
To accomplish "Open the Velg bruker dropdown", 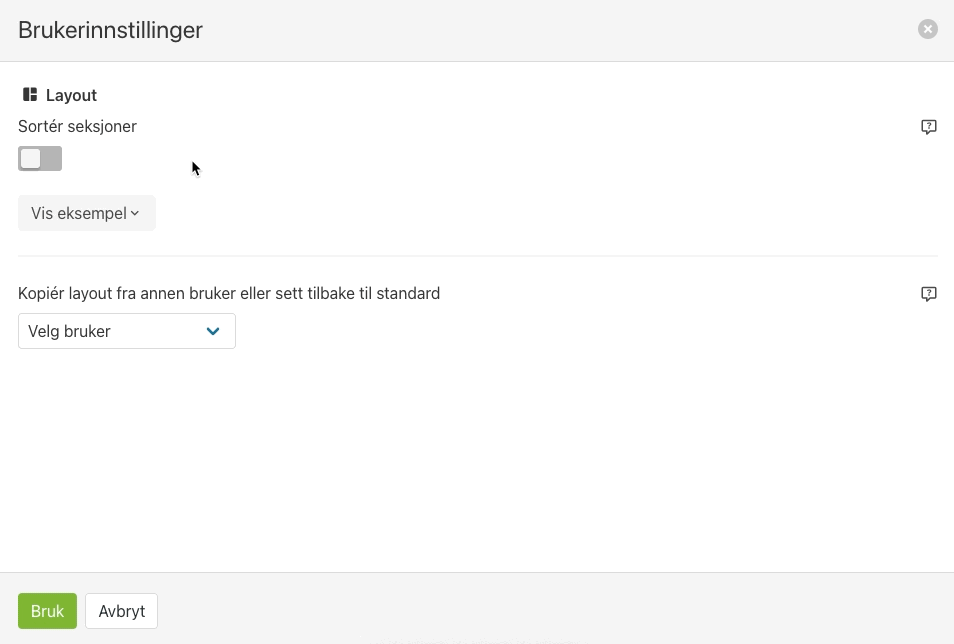I will click(127, 331).
